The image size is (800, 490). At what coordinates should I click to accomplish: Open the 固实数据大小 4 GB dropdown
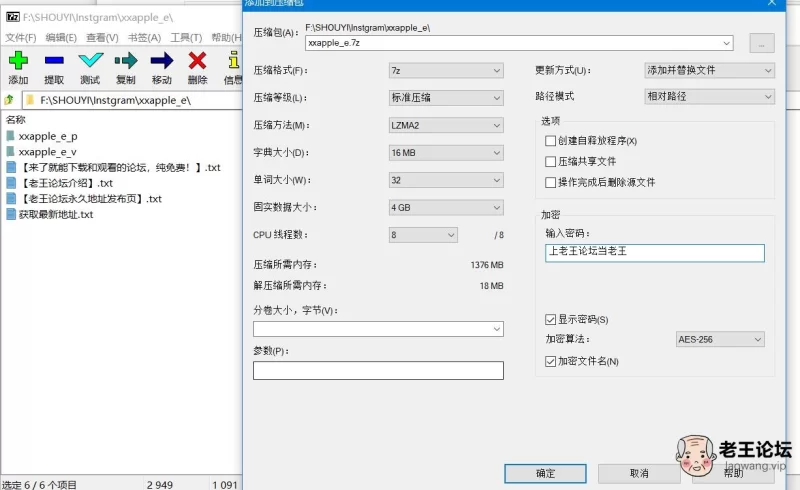446,207
